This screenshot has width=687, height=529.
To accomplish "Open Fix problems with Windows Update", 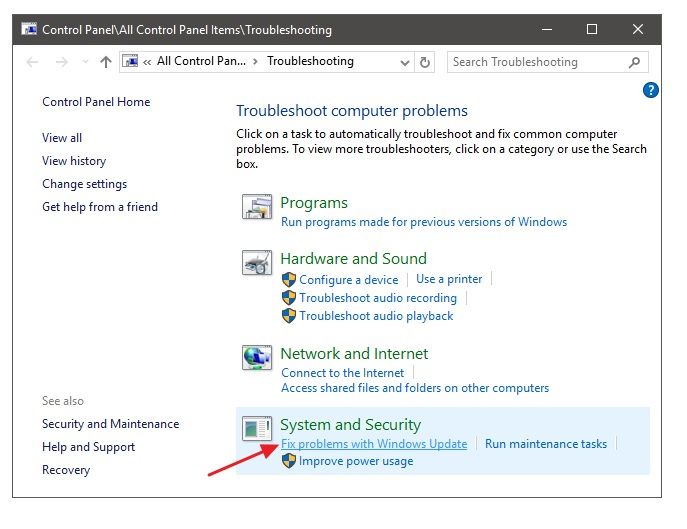I will pyautogui.click(x=374, y=444).
